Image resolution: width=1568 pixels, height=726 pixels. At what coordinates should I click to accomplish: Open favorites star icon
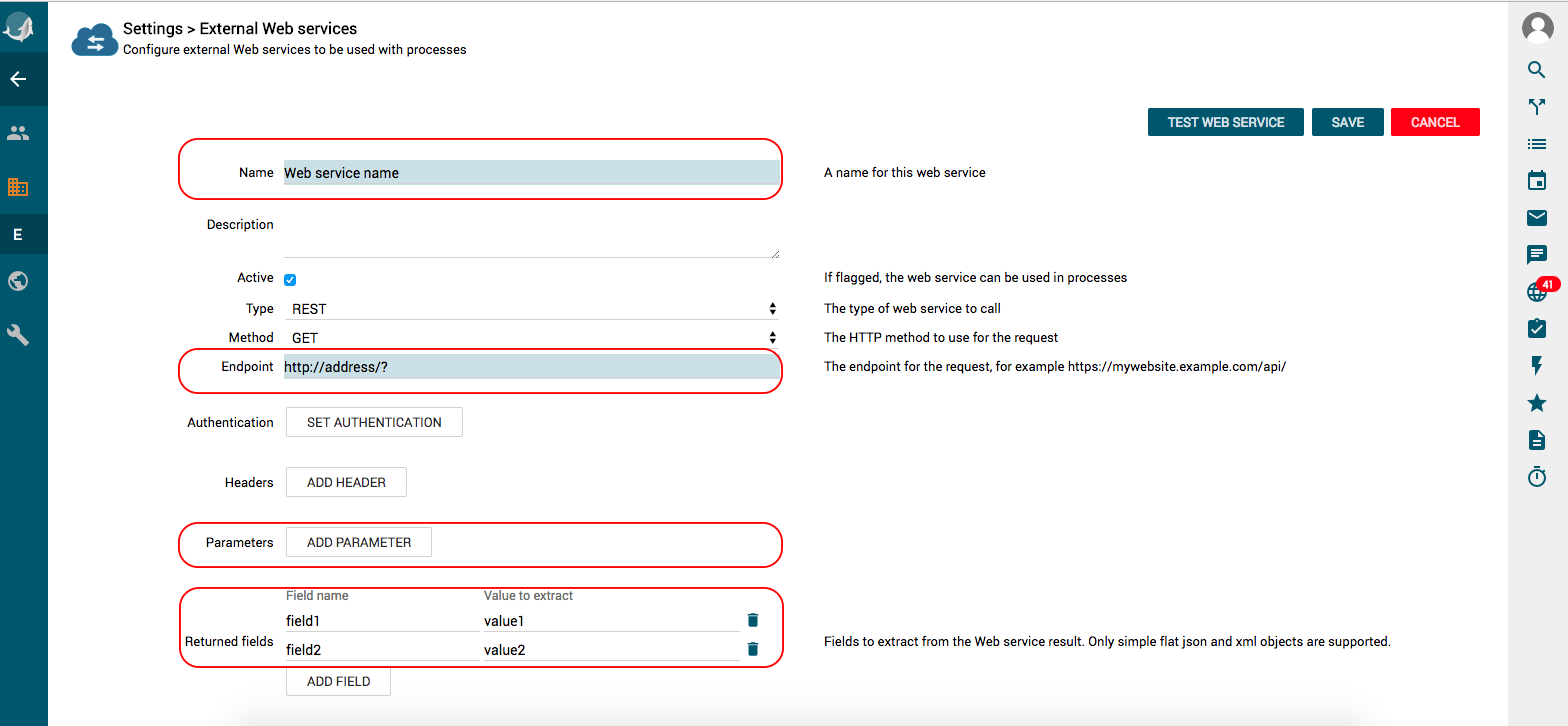1537,403
